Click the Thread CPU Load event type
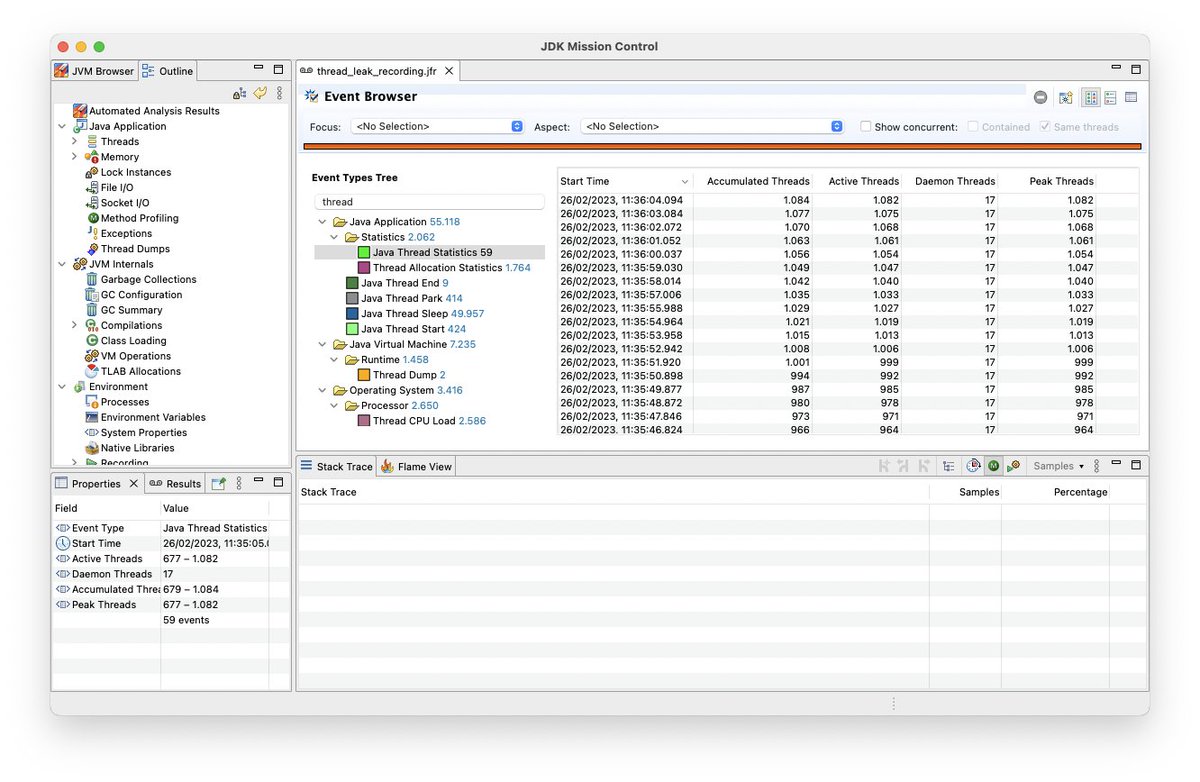The width and height of the screenshot is (1200, 782). pyautogui.click(x=419, y=421)
